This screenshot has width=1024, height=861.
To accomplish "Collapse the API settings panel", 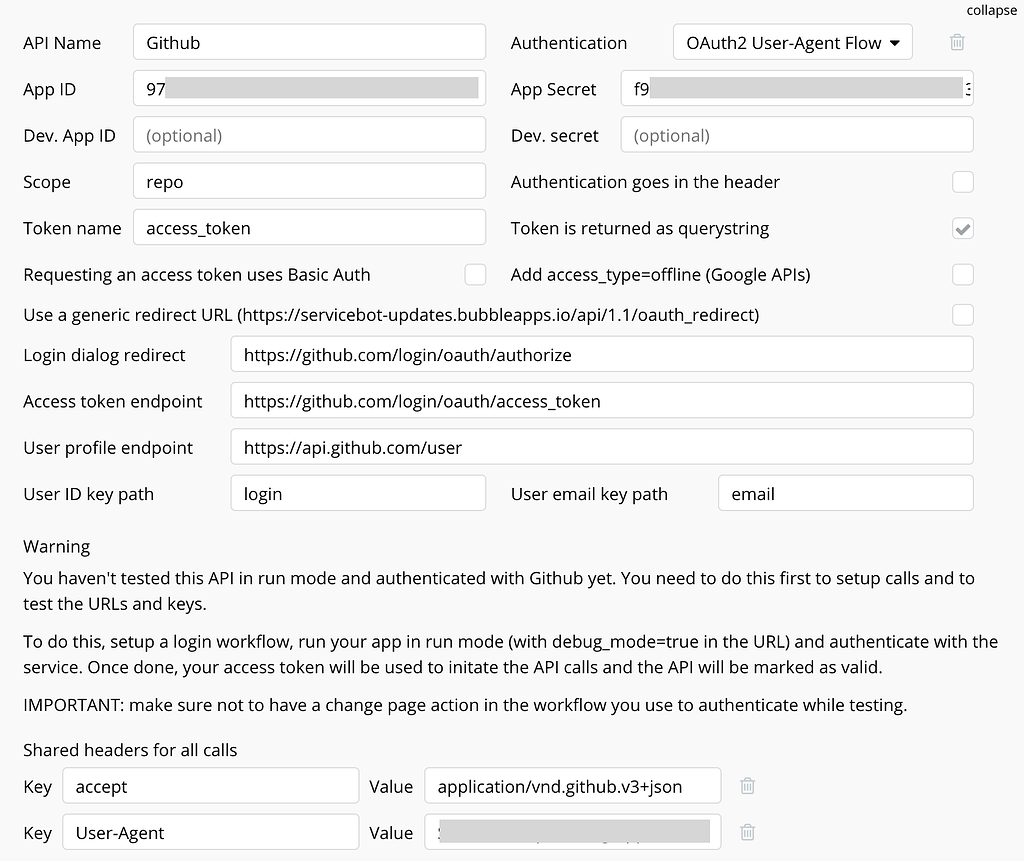I will [991, 10].
